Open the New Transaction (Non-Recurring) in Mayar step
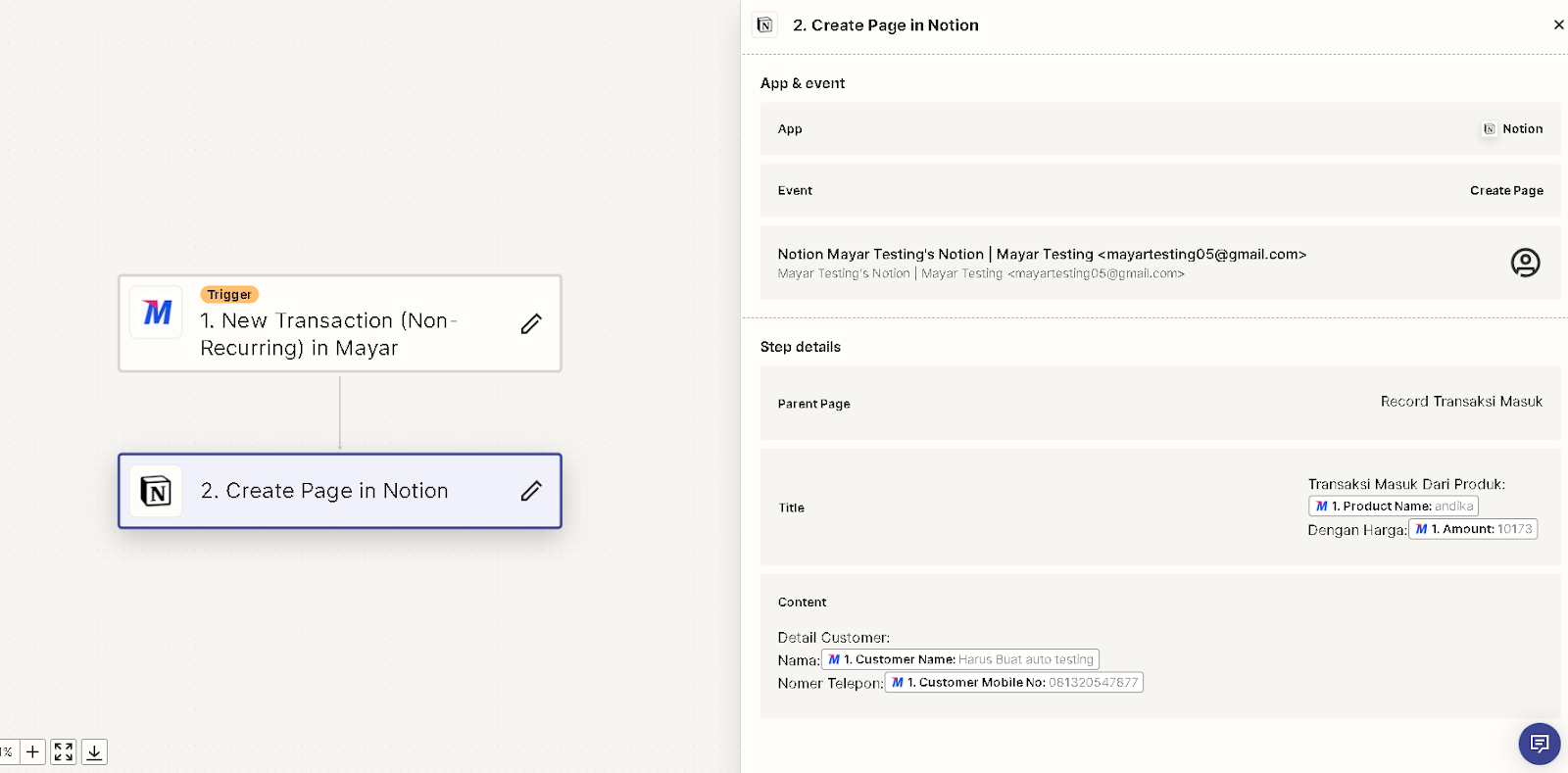Image resolution: width=1568 pixels, height=773 pixels. (x=340, y=323)
